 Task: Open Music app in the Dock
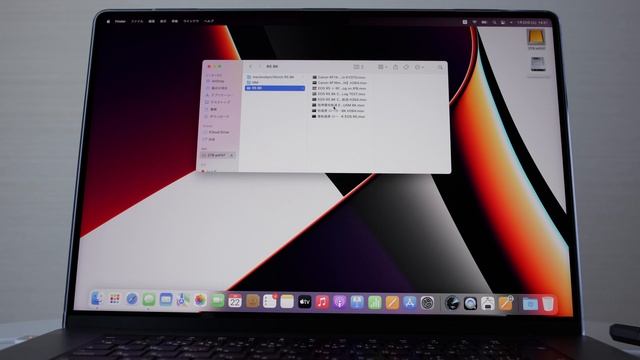coord(322,302)
